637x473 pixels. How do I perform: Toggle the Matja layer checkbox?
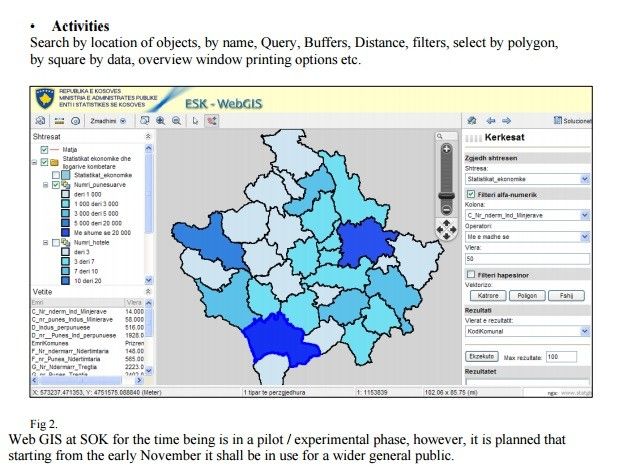tap(44, 149)
